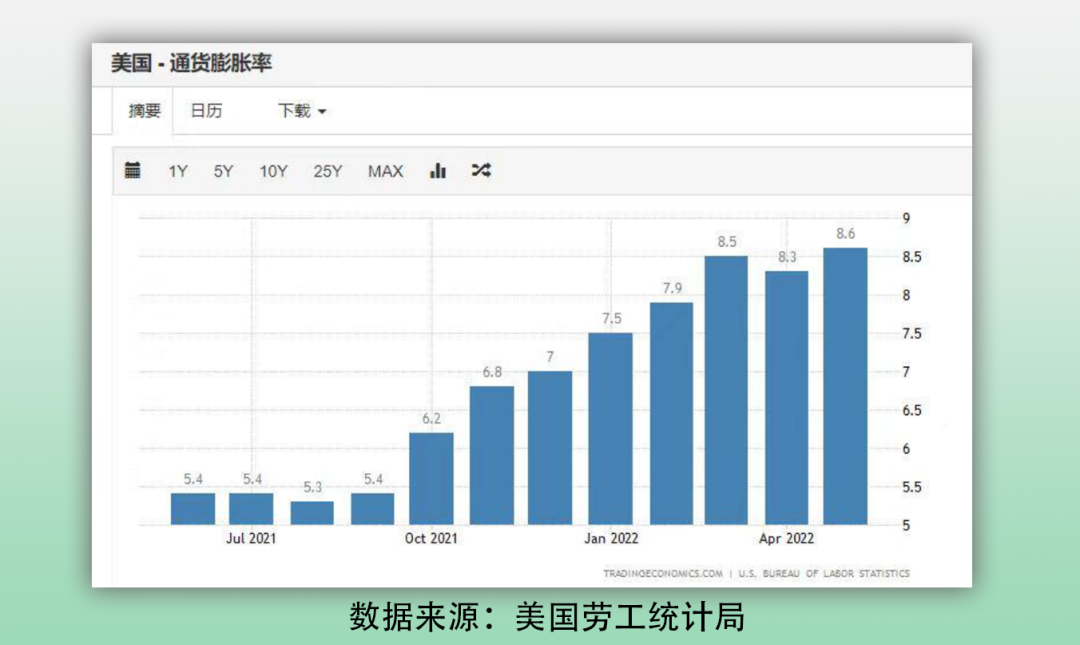Image resolution: width=1080 pixels, height=645 pixels.
Task: Click the Apr 2022 axis label
Action: coord(786,538)
